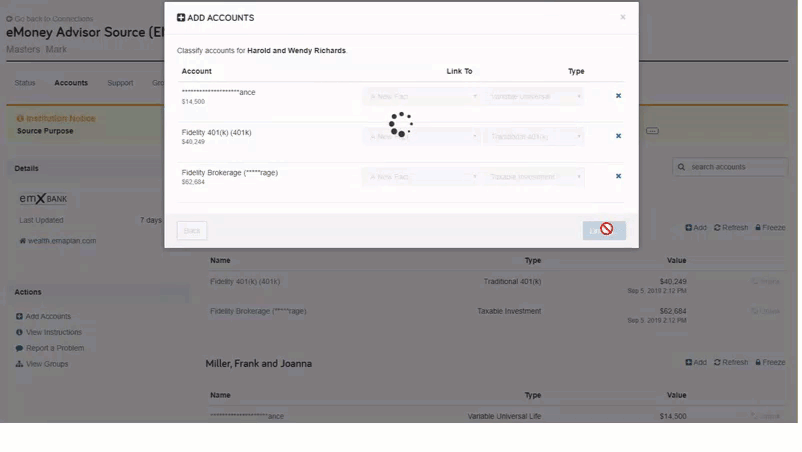
Task: Freeze the Fidelity accounts section
Action: pos(770,228)
